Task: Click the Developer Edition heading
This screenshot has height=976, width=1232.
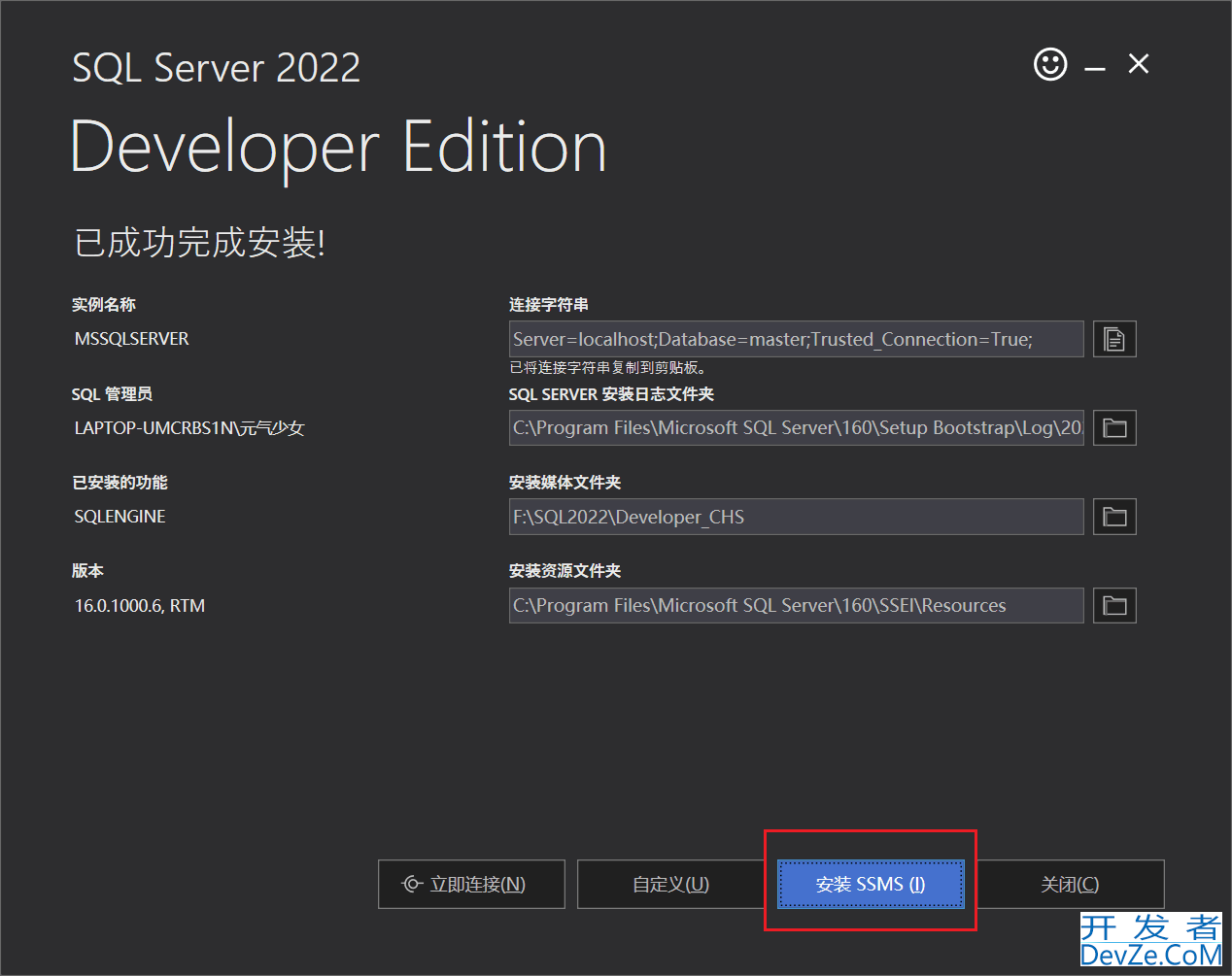Action: [339, 148]
